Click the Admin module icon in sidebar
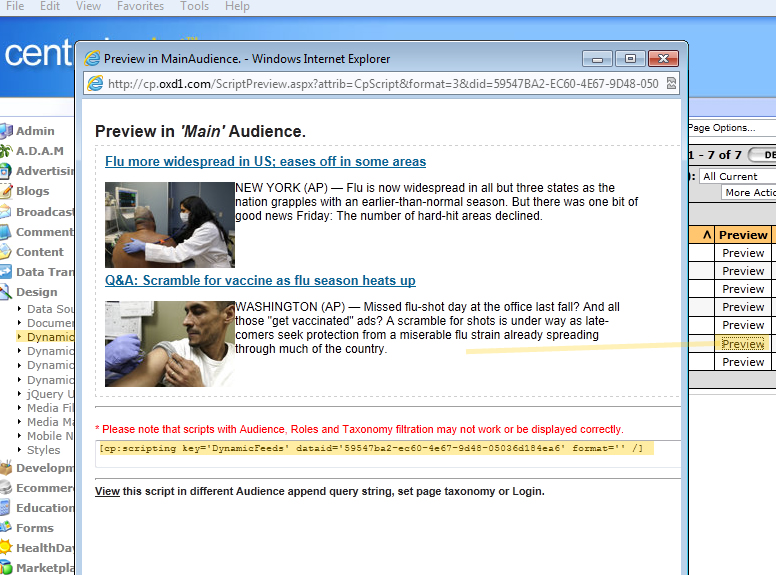Image resolution: width=776 pixels, height=575 pixels. click(6, 131)
